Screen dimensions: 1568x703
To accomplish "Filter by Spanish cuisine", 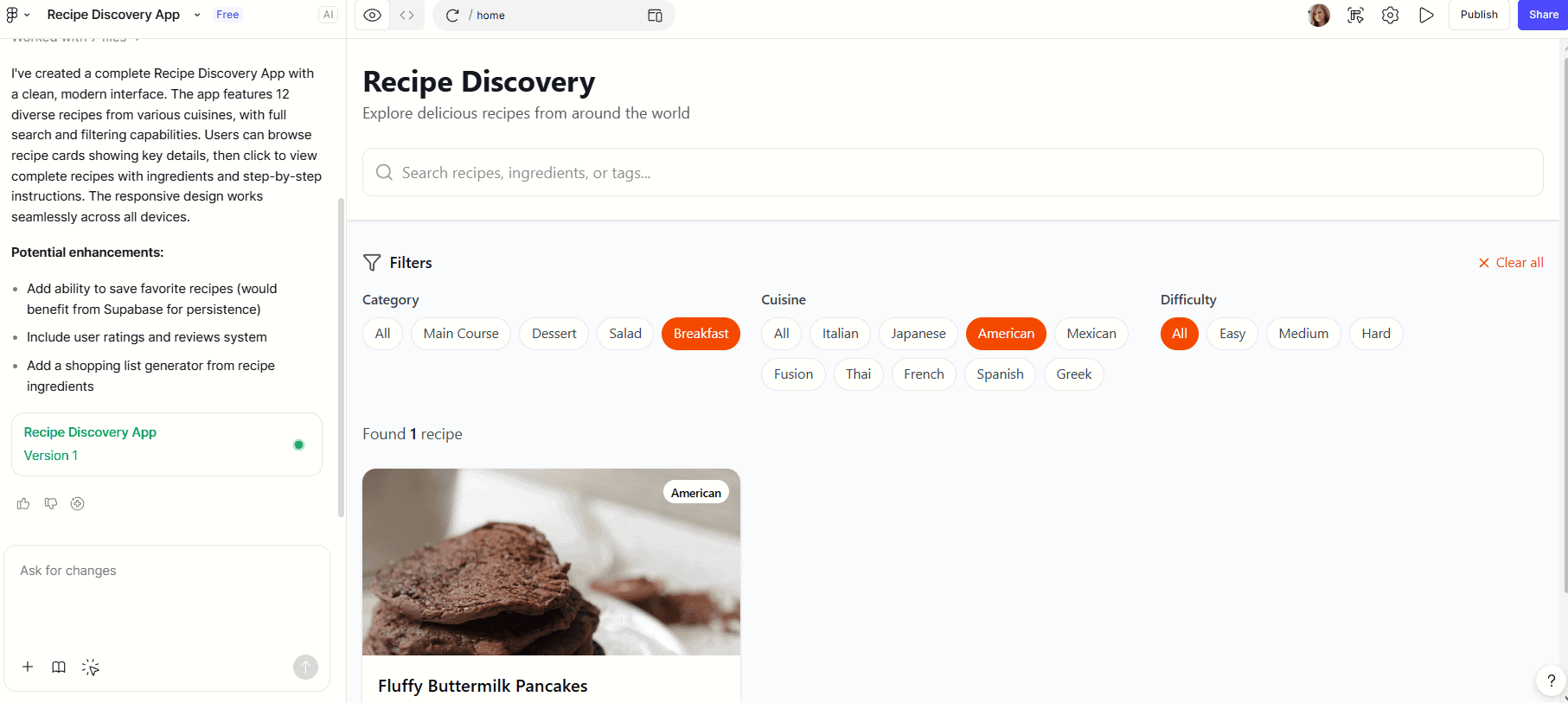I will click(1000, 374).
